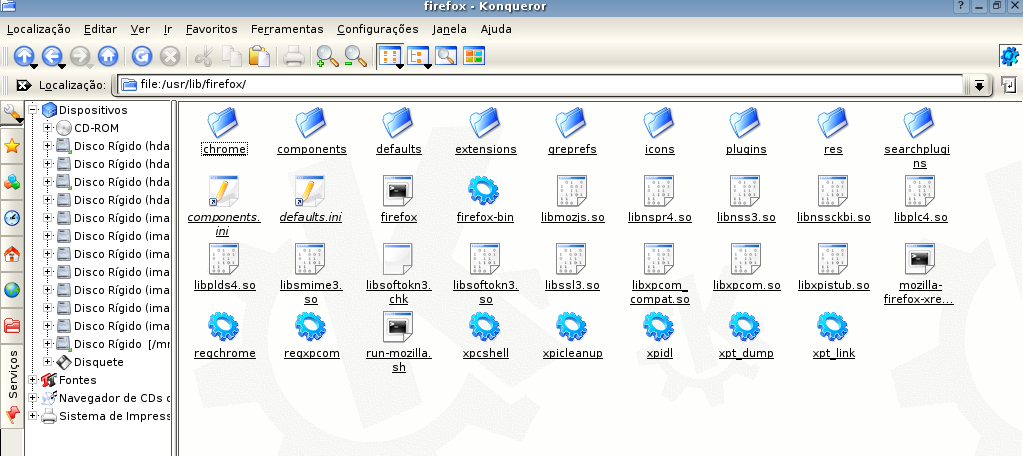1023x456 pixels.
Task: Expand the Disquete tree node
Action: (48, 361)
